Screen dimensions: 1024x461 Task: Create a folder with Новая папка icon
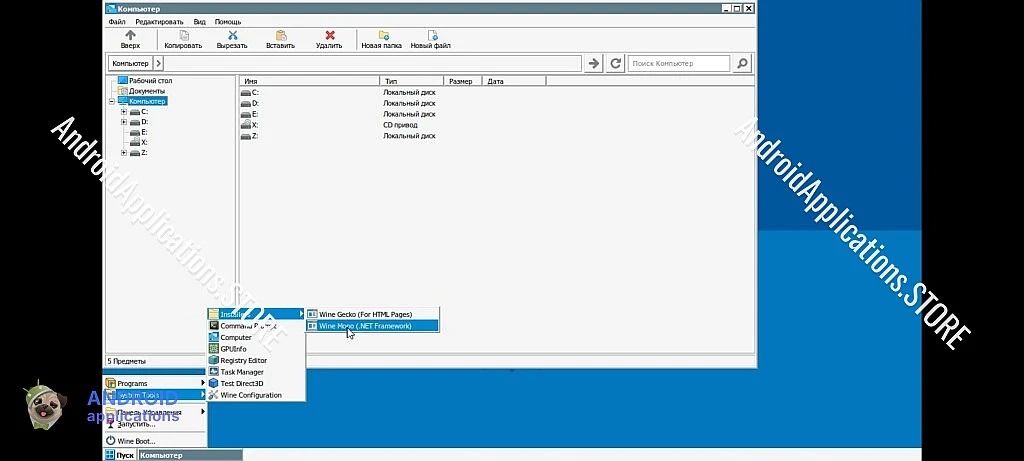(384, 35)
